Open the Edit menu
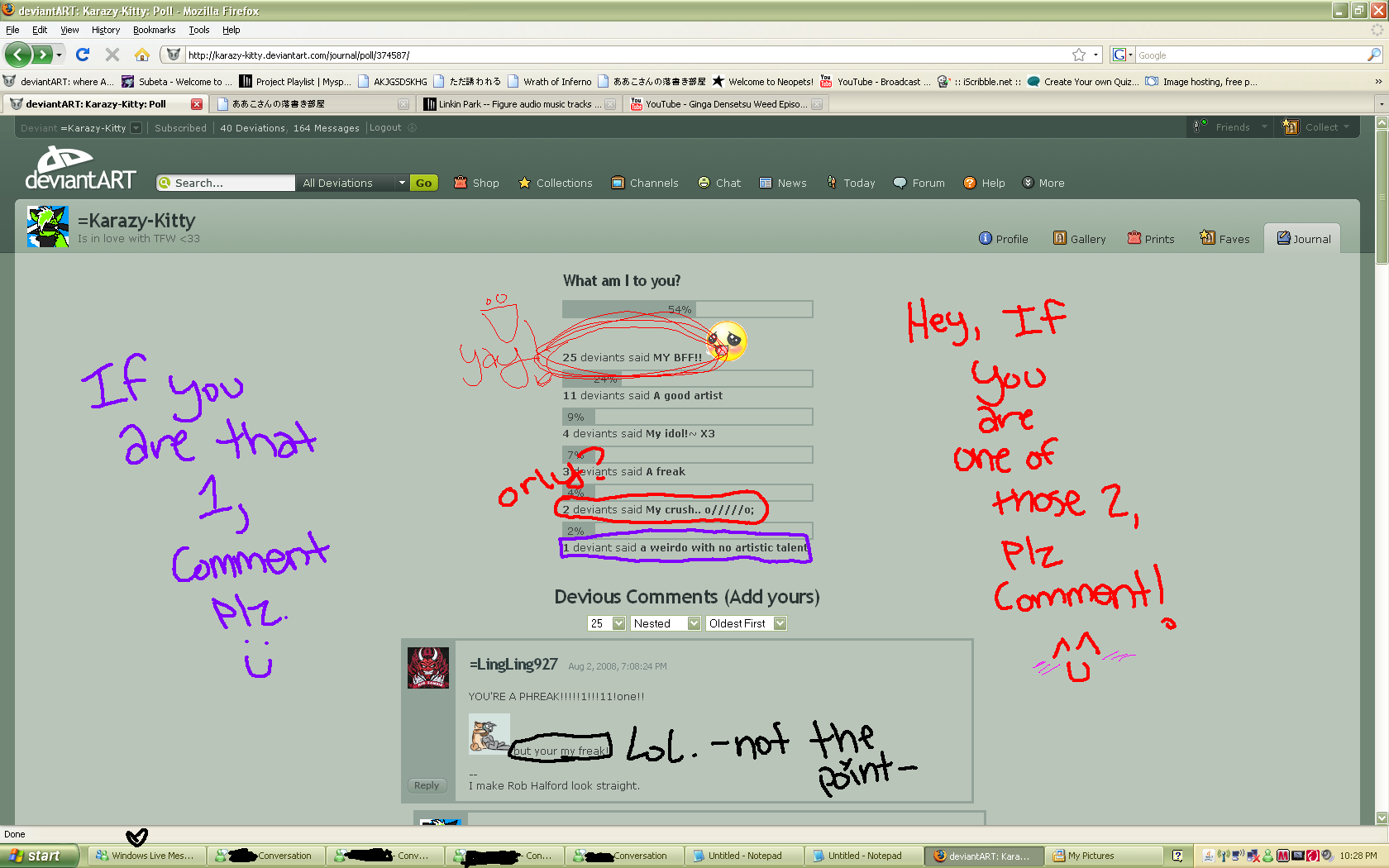This screenshot has height=868, width=1389. click(40, 30)
